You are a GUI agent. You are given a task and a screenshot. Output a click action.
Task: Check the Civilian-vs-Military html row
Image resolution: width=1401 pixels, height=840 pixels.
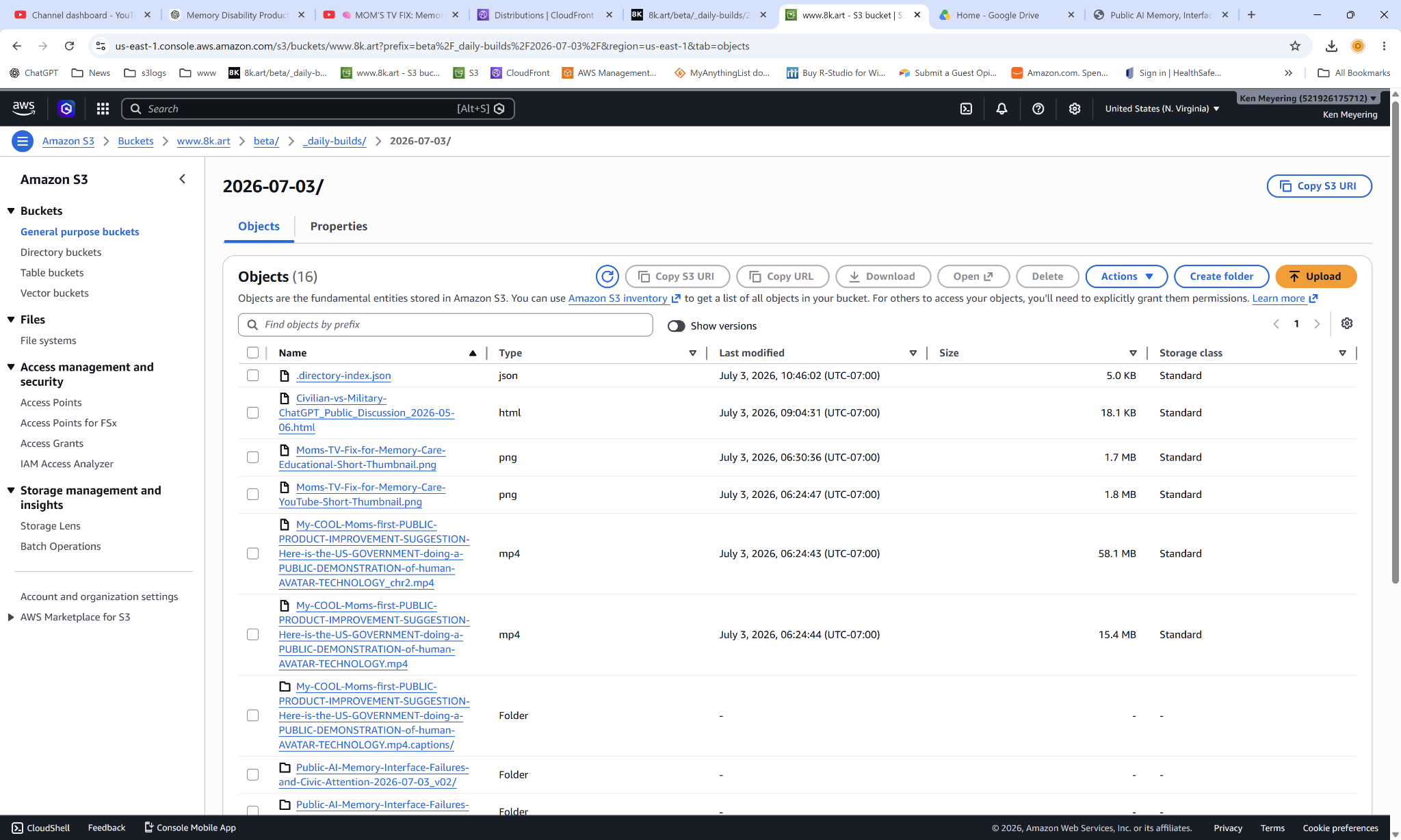pyautogui.click(x=252, y=412)
